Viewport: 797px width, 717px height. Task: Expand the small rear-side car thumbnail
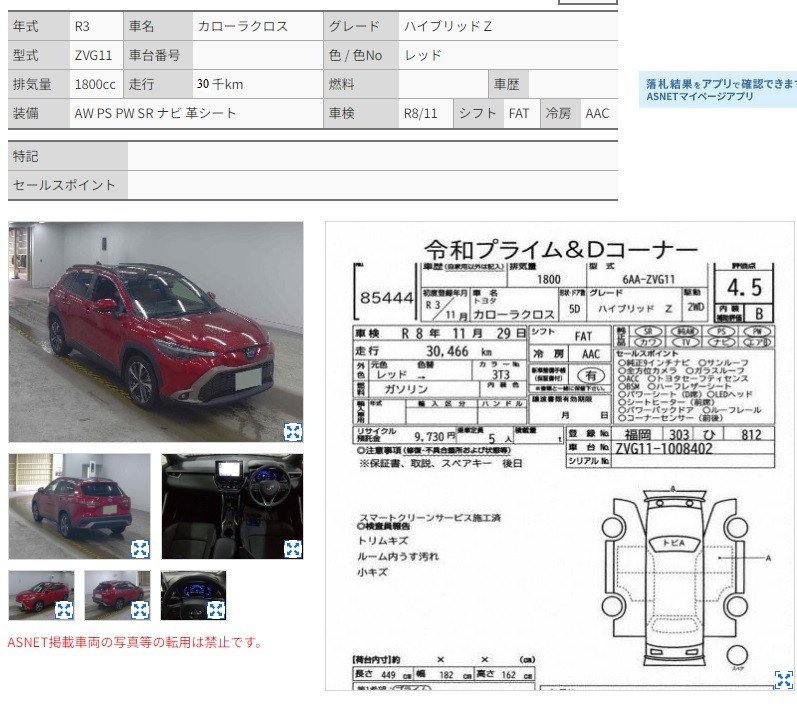pyautogui.click(x=140, y=610)
